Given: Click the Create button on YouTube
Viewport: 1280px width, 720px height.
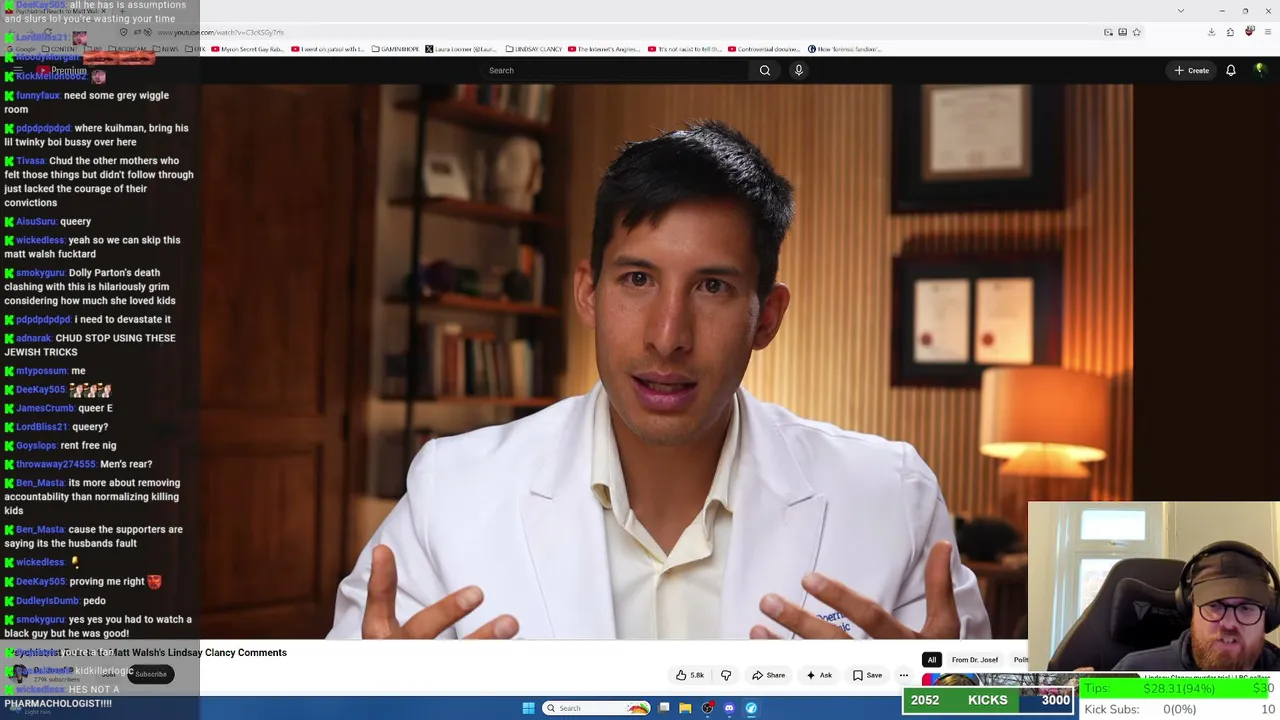Looking at the screenshot, I should click(1192, 70).
